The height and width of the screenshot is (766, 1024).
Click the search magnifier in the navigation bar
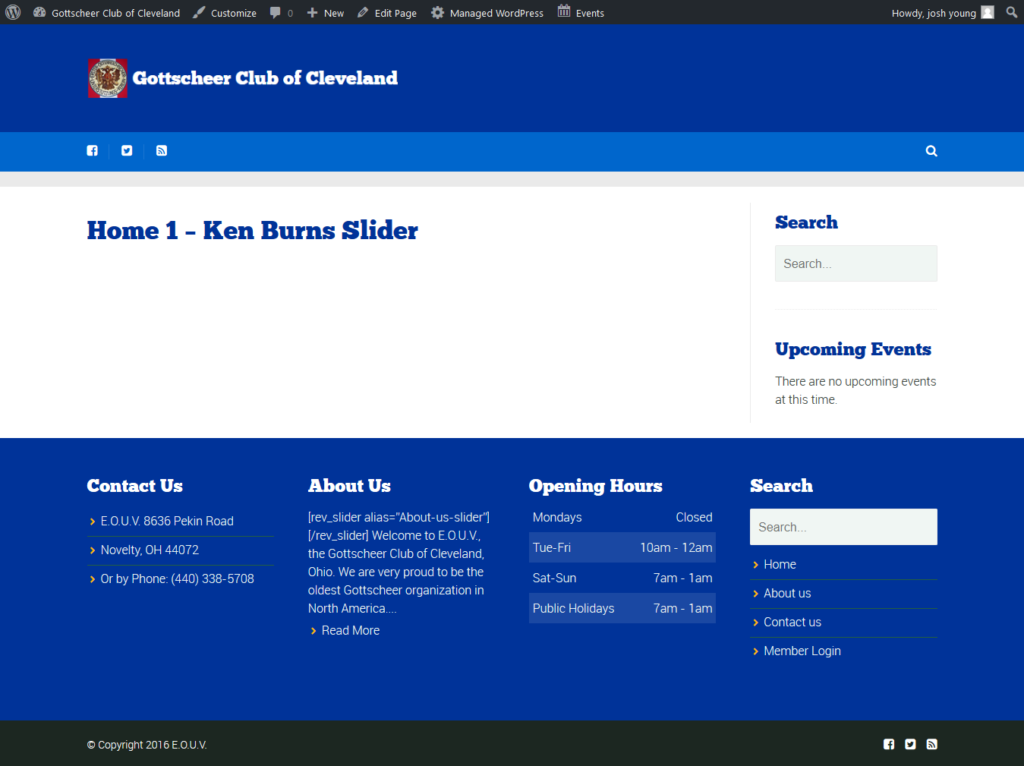pyautogui.click(x=931, y=151)
